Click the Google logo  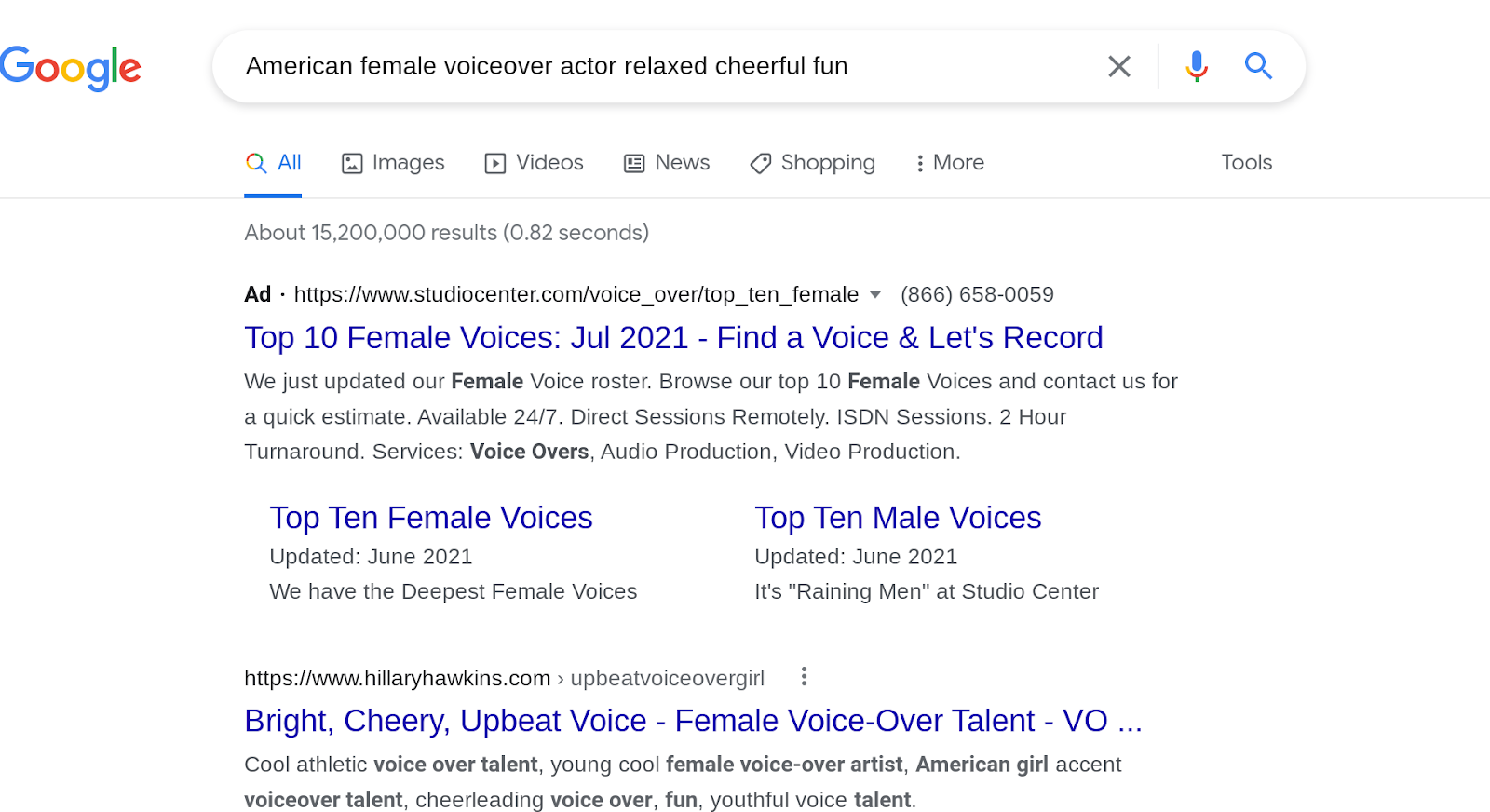point(71,68)
